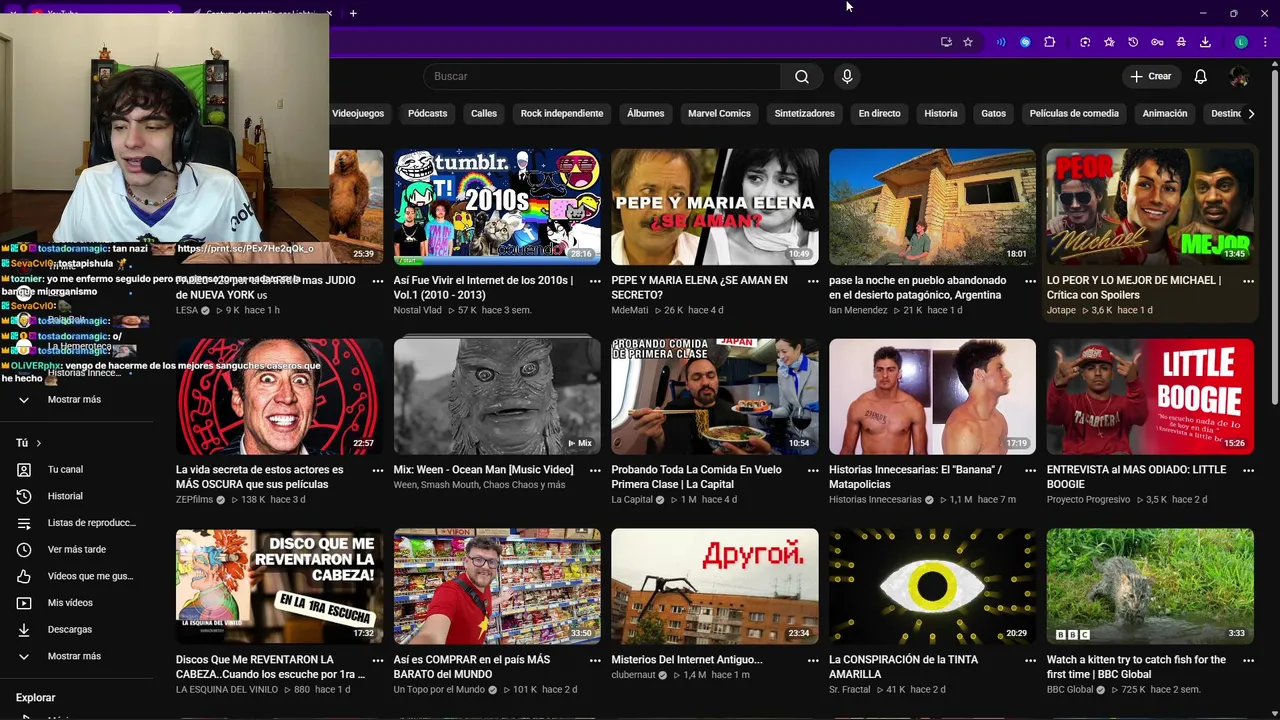Open Chrome profile L avatar
The image size is (1280, 720).
click(1241, 42)
